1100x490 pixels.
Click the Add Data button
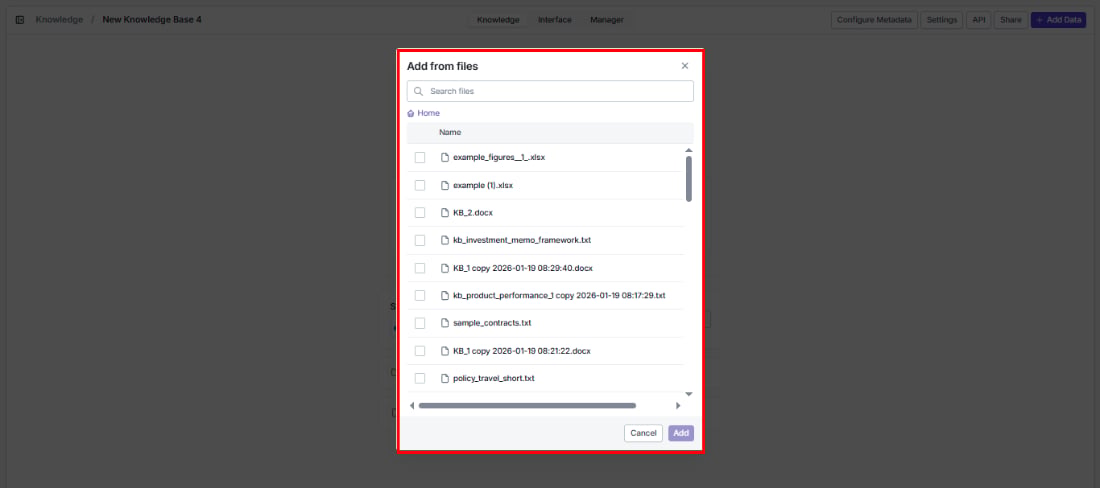coord(1058,20)
